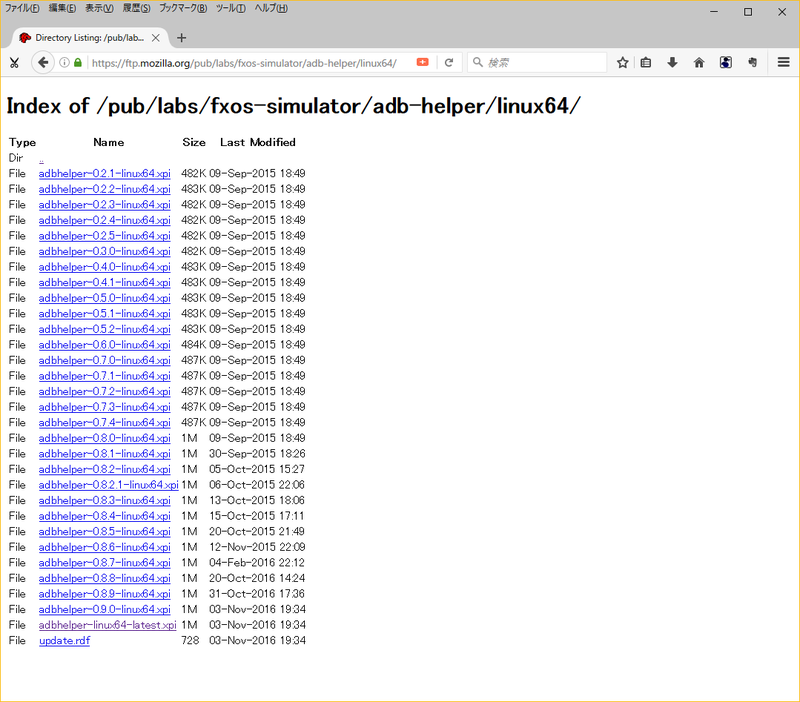Download adbhelper-0.2.1-linux64.xpi
The width and height of the screenshot is (800, 702).
click(x=105, y=173)
